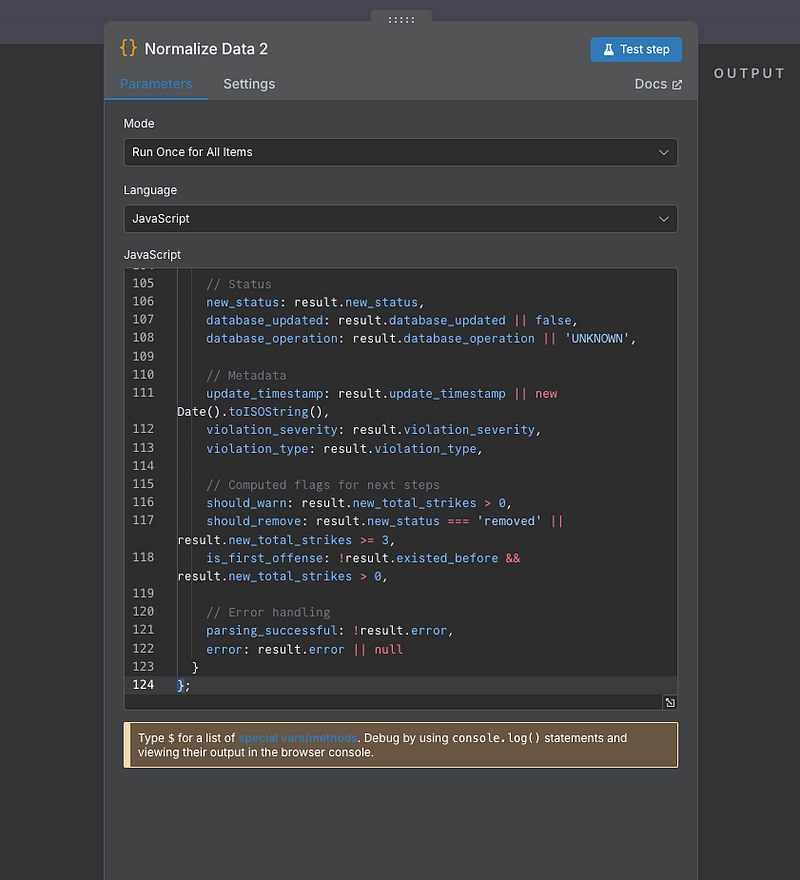This screenshot has height=880, width=800.
Task: Click the // Metadata comment on line 110
Action: coord(246,375)
